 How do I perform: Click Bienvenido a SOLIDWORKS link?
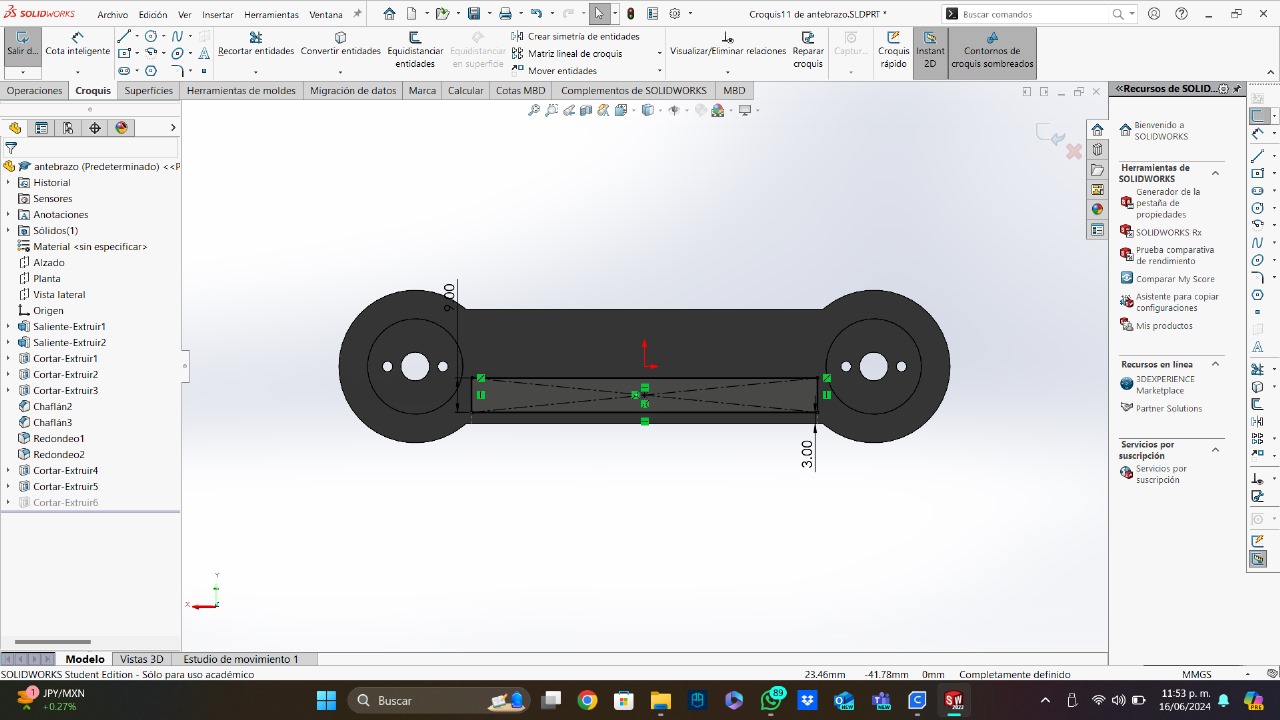point(1153,131)
